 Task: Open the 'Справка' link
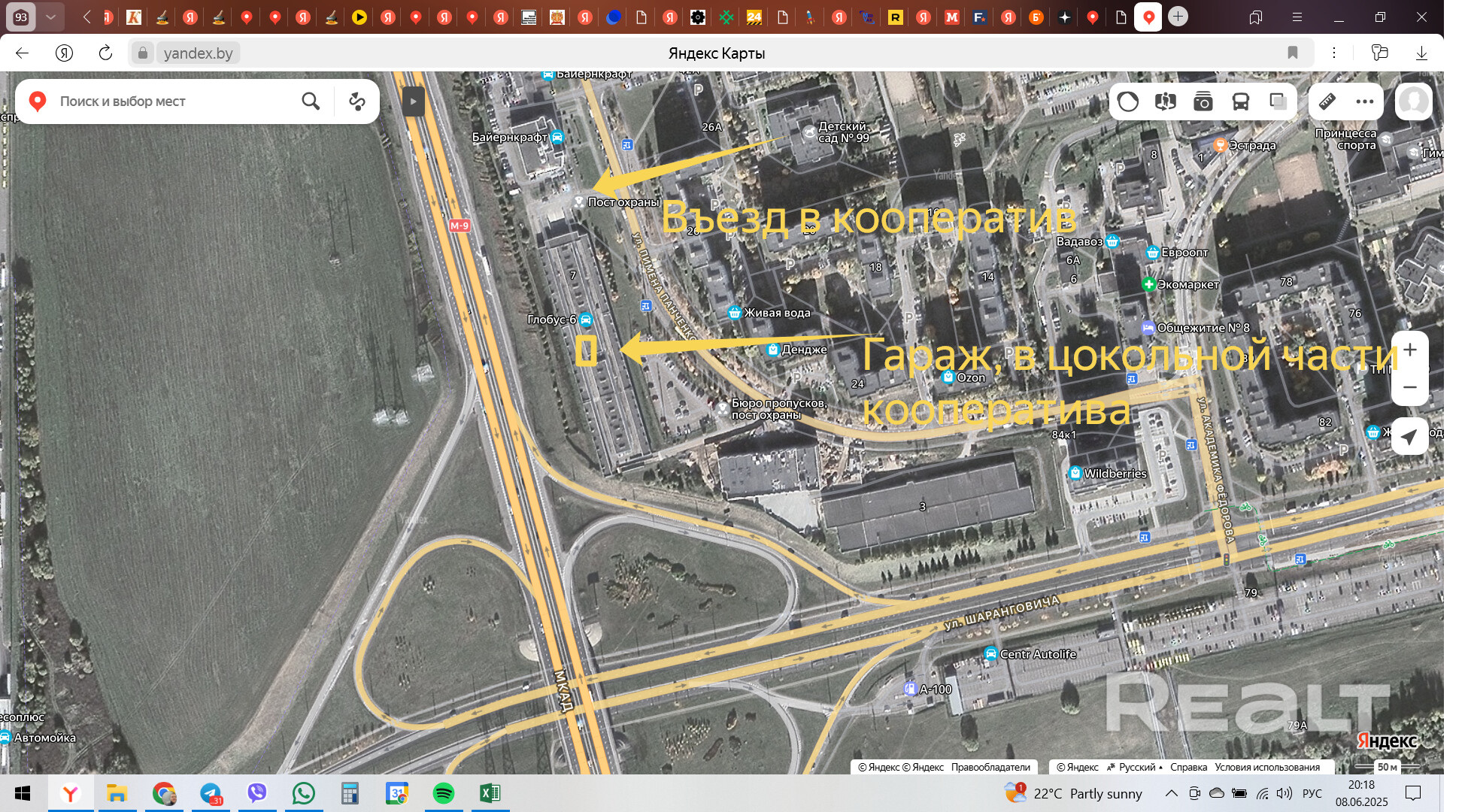click(1188, 767)
